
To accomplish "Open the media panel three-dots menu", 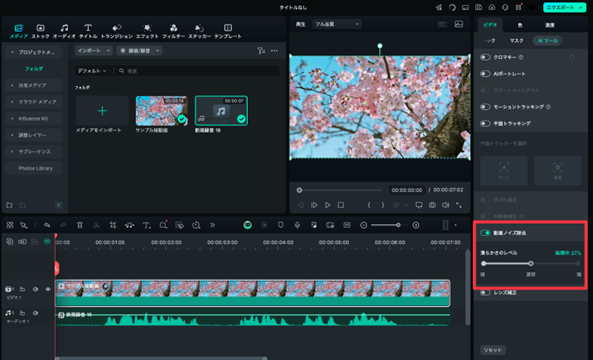I will (275, 51).
